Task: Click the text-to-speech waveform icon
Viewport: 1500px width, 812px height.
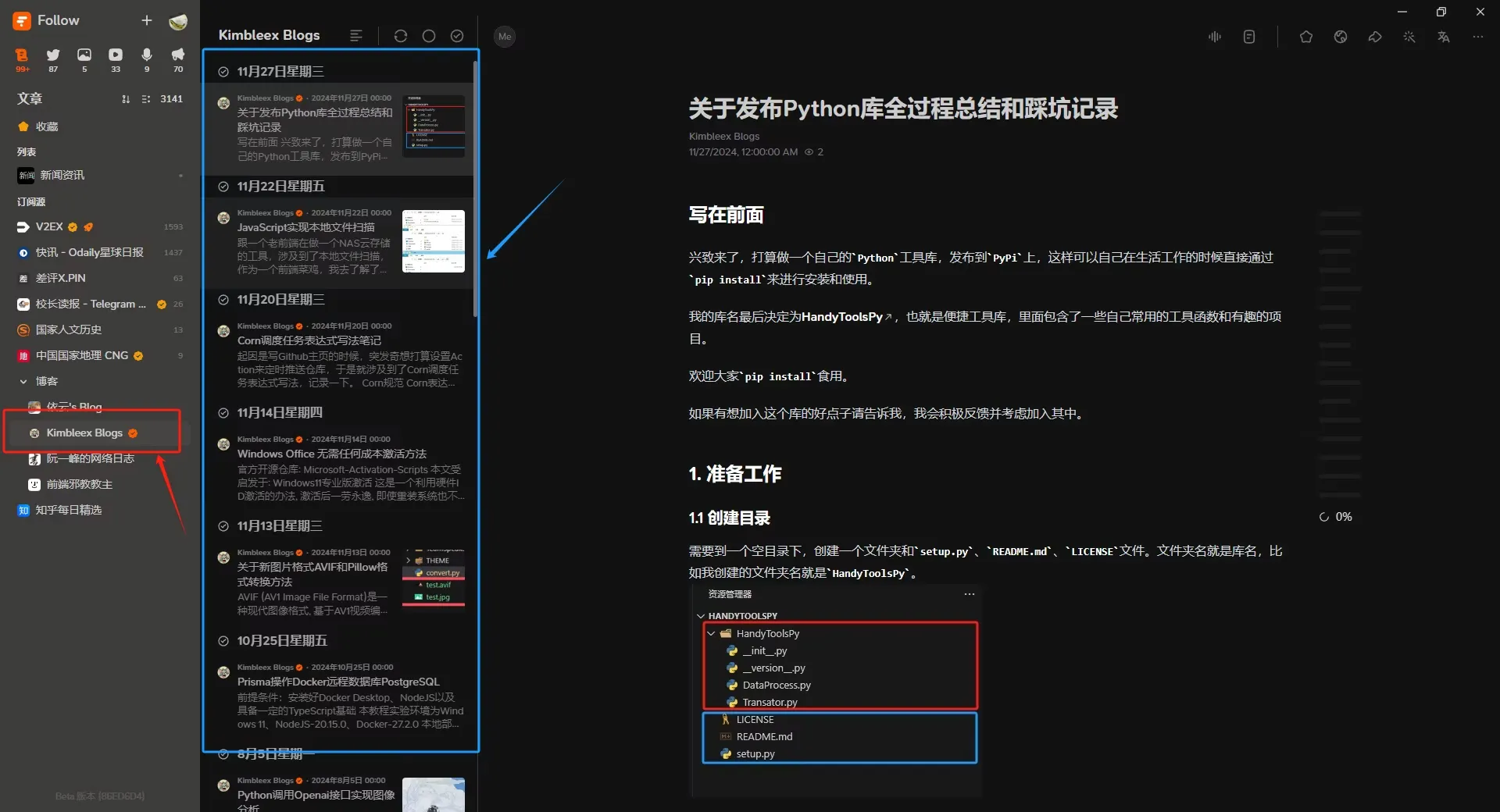Action: coord(1214,37)
